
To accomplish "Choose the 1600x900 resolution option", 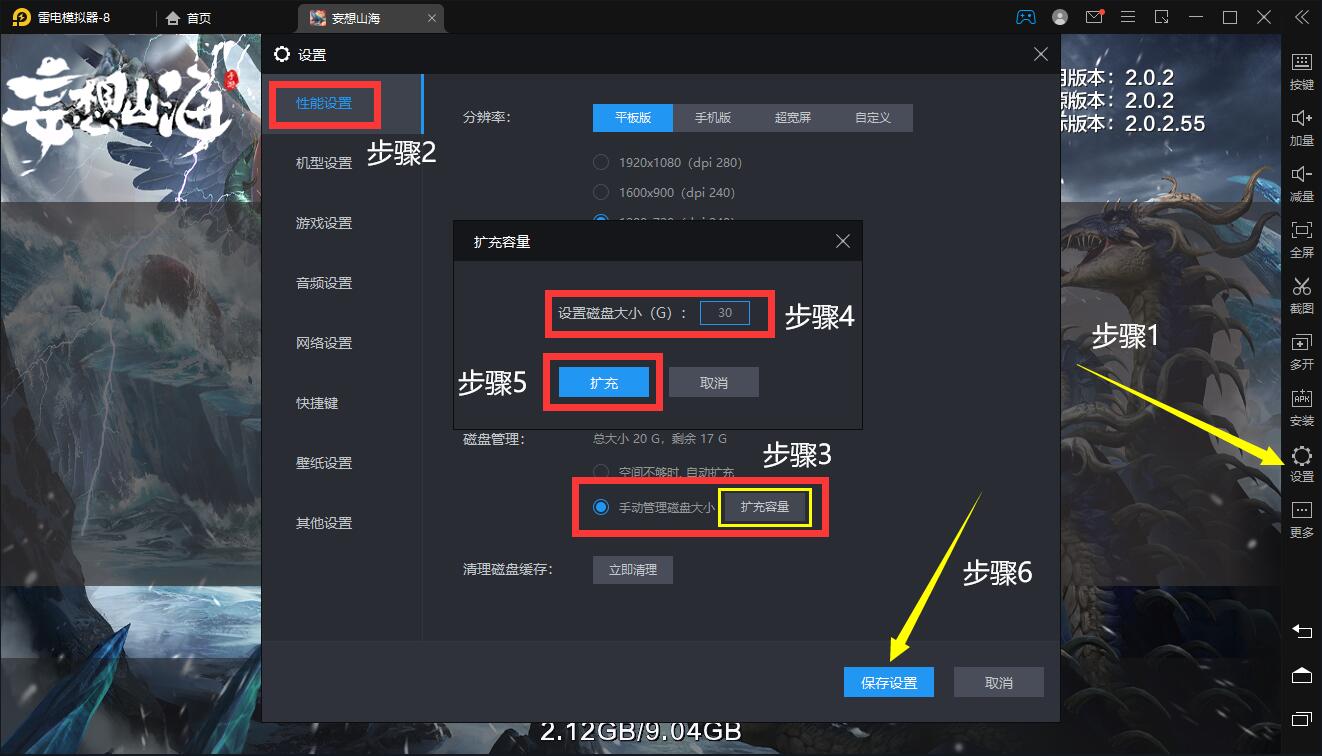I will (x=601, y=192).
